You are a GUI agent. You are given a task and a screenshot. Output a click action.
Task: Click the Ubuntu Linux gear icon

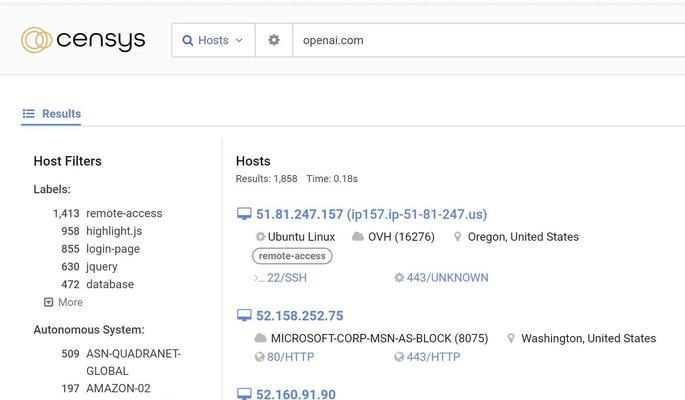coord(260,237)
